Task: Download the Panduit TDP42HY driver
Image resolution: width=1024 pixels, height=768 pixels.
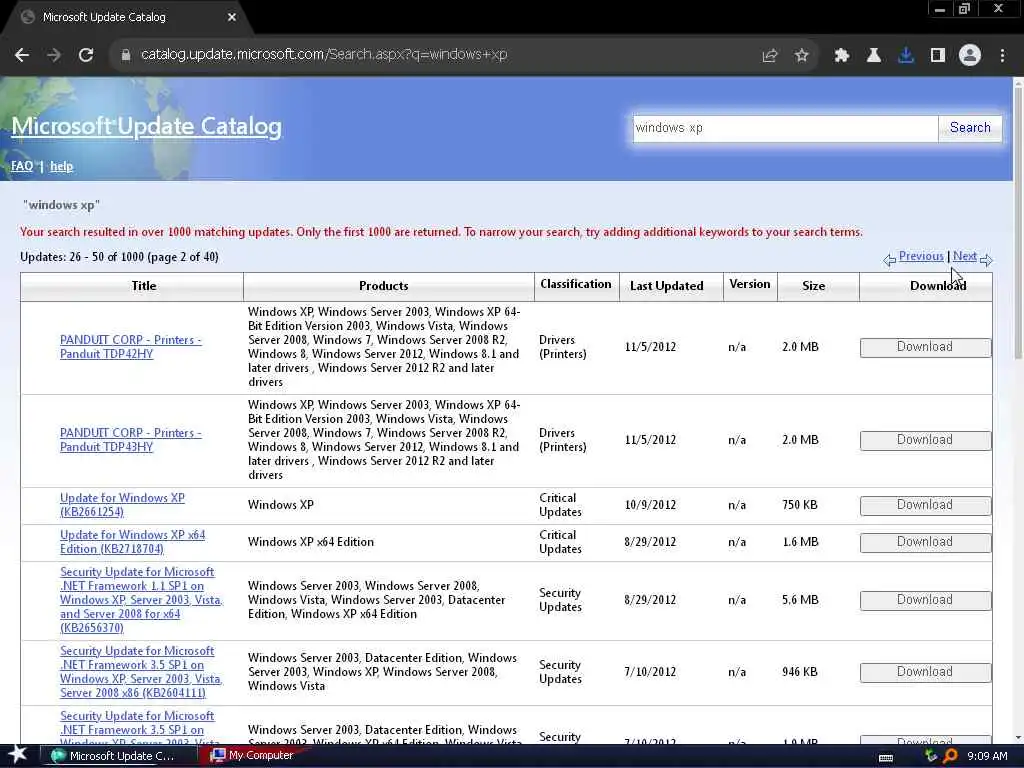Action: (925, 347)
